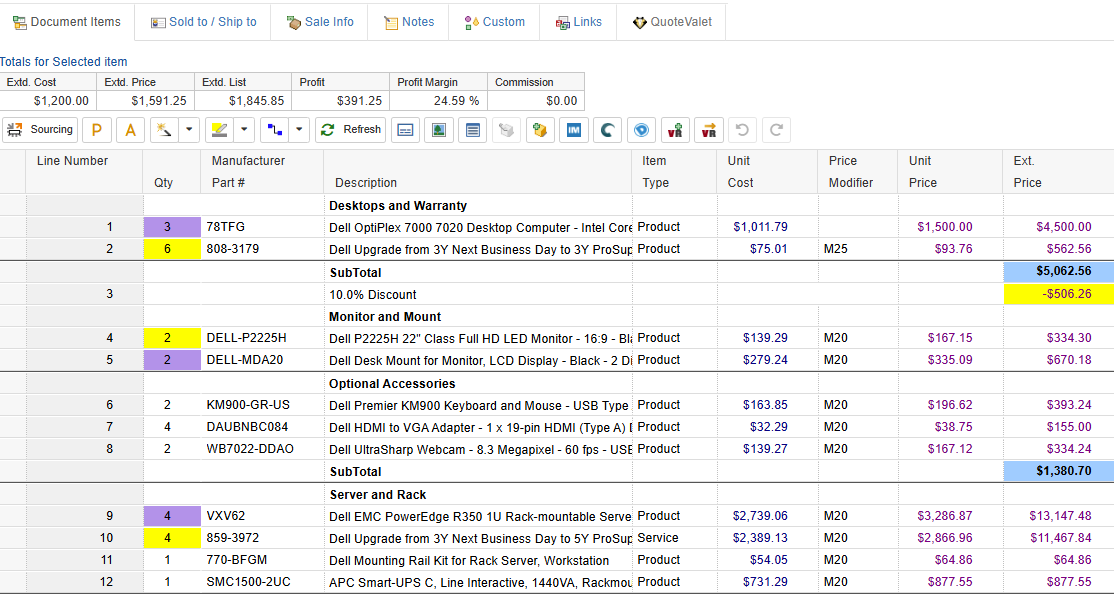1114x595 pixels.
Task: Switch to the Sale Info tab
Action: coord(319,21)
